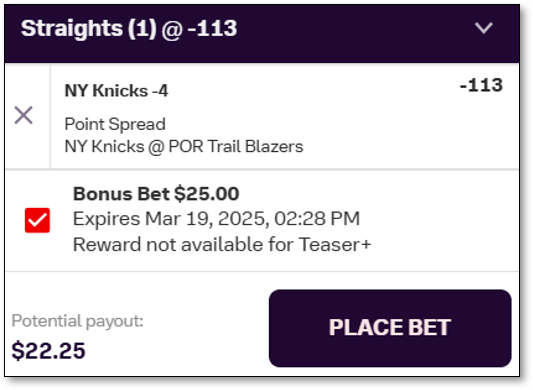
Task: Click the PLACE BET button
Action: click(390, 328)
